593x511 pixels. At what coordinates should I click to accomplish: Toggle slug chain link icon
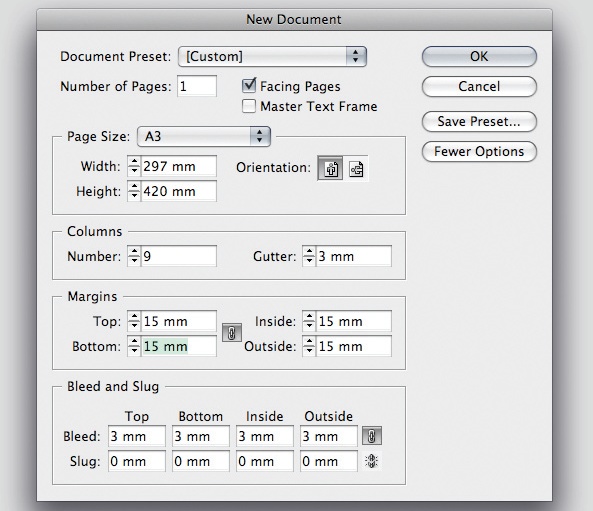click(371, 461)
